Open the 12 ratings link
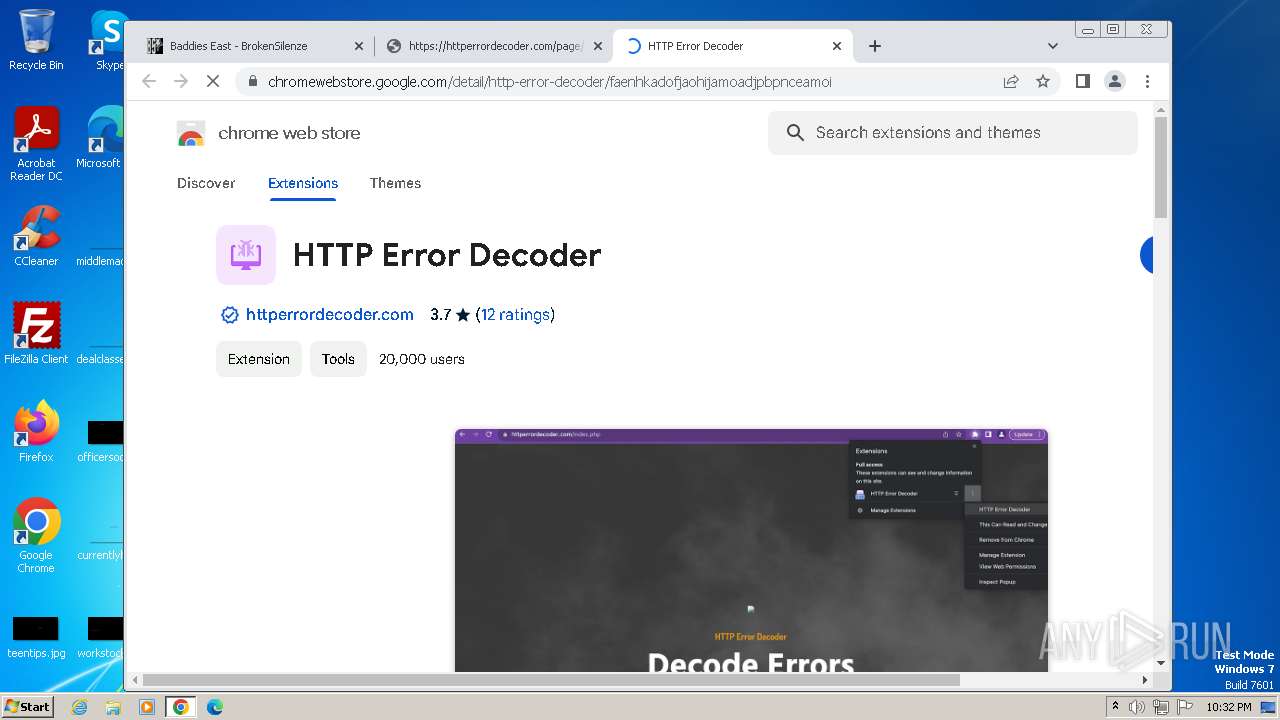Viewport: 1280px width, 720px height. [x=515, y=315]
